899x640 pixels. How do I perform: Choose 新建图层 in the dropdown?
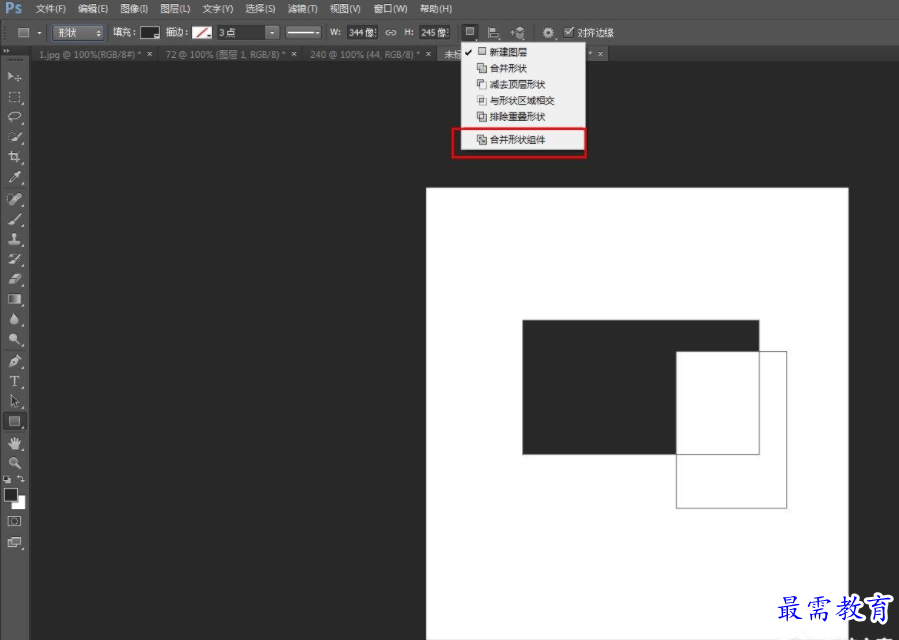click(x=523, y=52)
